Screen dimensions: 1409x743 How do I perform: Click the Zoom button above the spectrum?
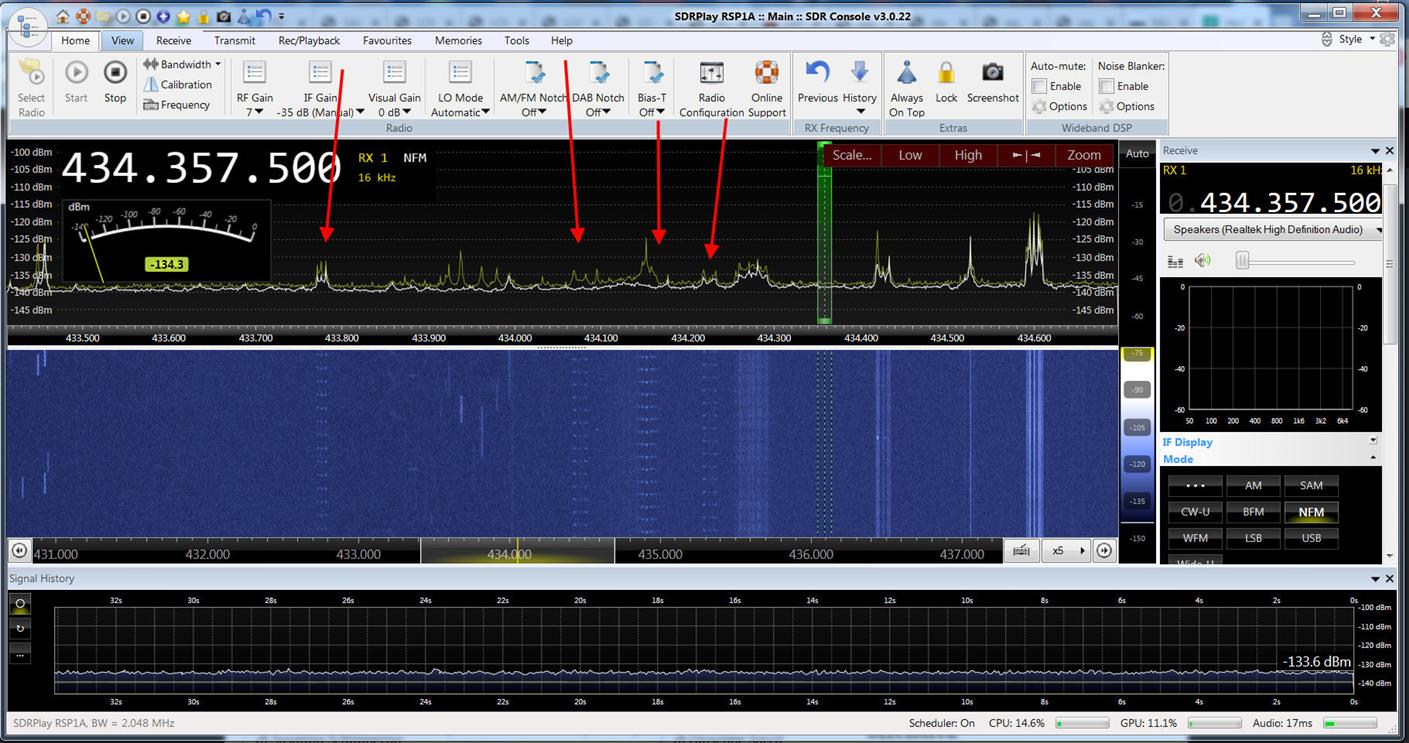[x=1084, y=155]
